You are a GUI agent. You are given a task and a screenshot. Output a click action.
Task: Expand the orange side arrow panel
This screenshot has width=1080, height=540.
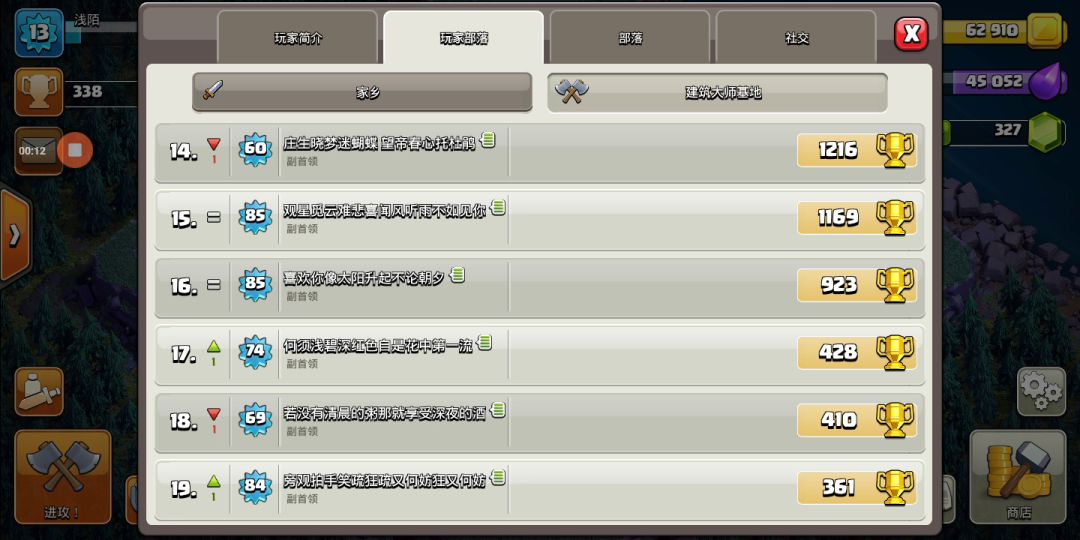click(x=14, y=235)
